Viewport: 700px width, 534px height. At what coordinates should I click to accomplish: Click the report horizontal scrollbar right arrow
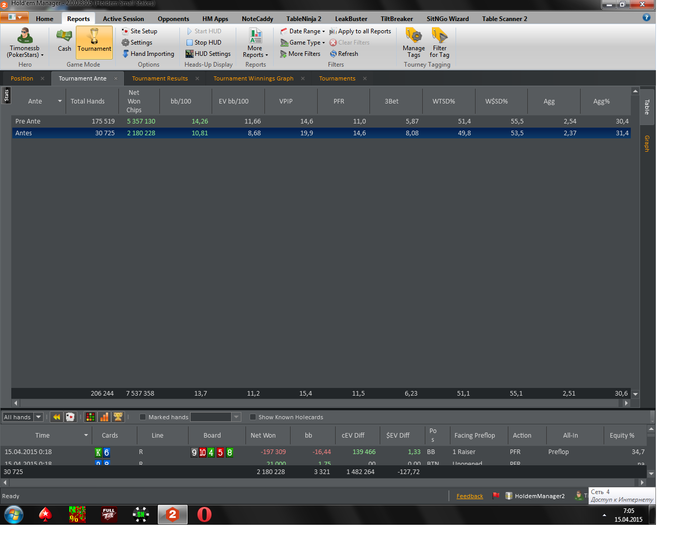[x=626, y=403]
